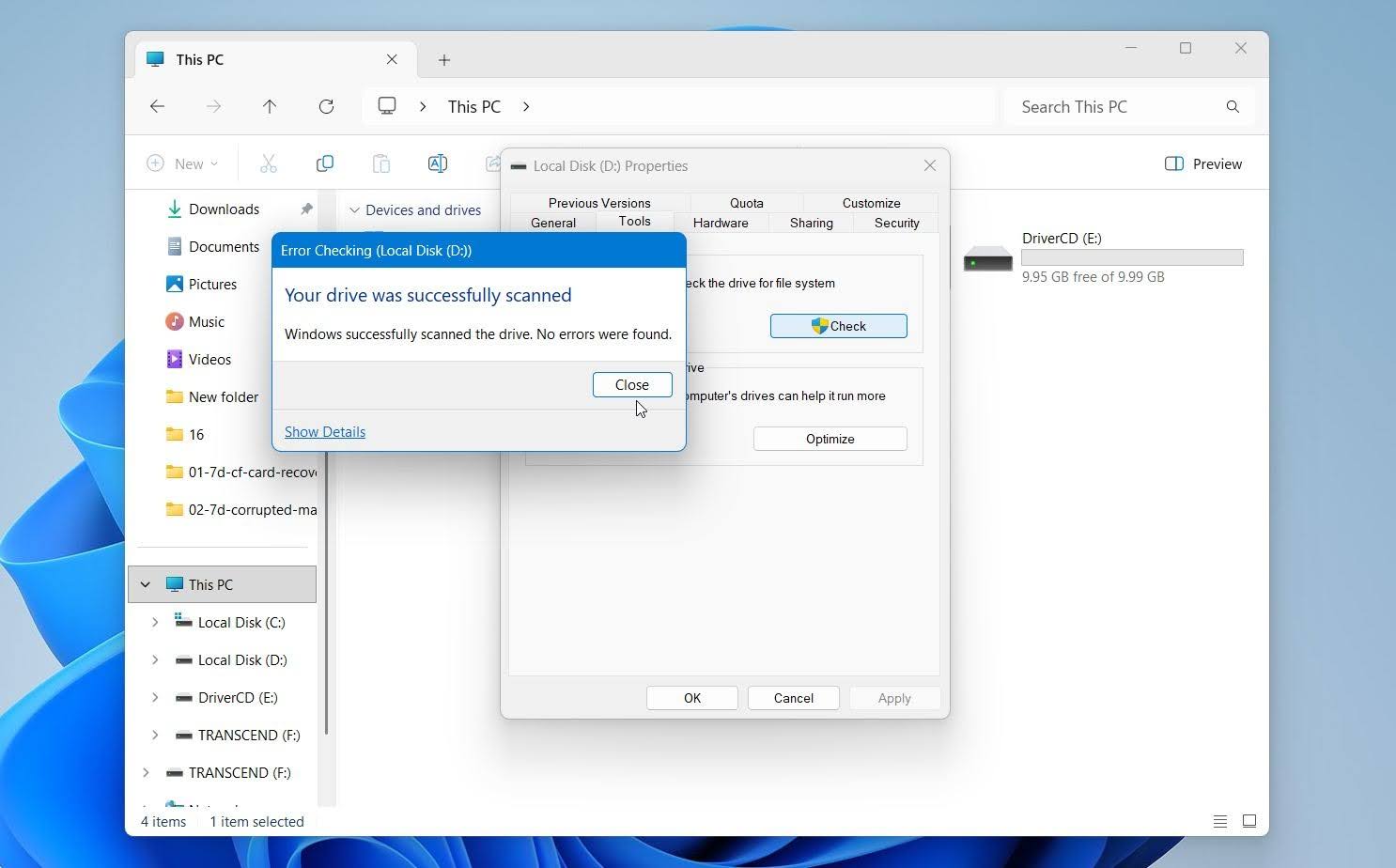
Task: Cancel the Local Disk Properties dialog
Action: [x=794, y=698]
